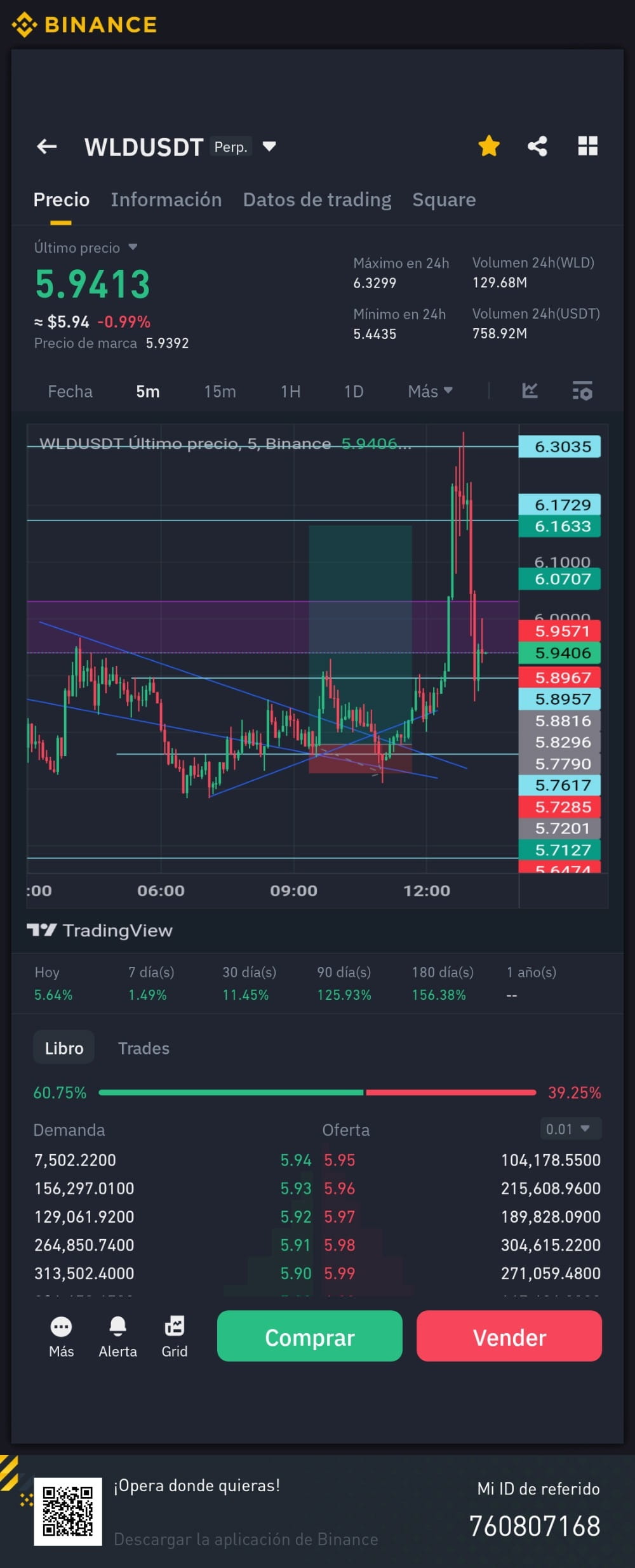Screen dimensions: 635x1568
Task: Click bid price 5.93
Action: [x=296, y=1188]
